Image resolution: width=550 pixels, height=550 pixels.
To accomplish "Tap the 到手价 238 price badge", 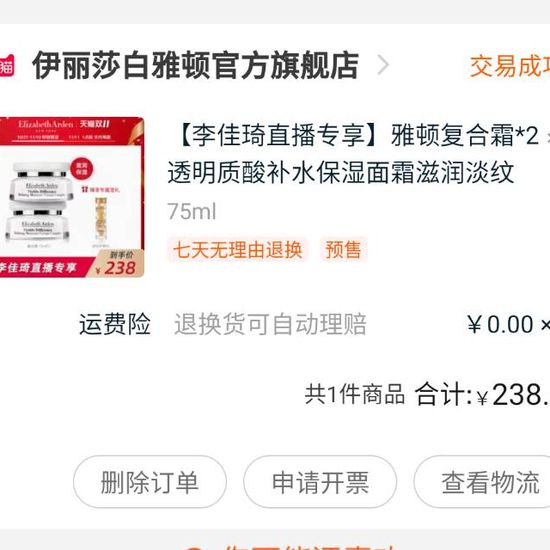I will coord(118,264).
